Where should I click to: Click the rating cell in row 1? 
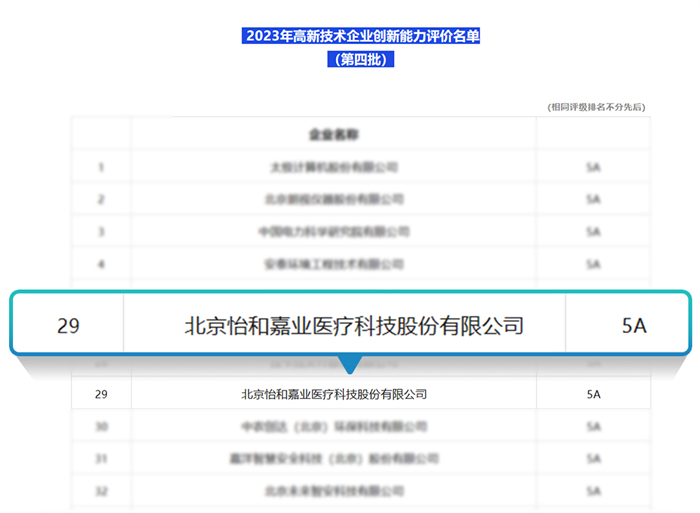(593, 167)
